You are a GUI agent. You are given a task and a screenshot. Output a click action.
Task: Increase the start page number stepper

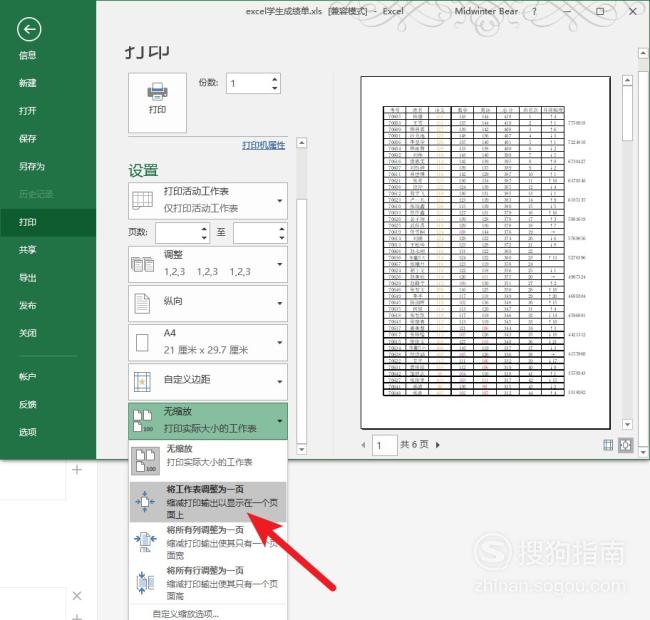(204, 229)
